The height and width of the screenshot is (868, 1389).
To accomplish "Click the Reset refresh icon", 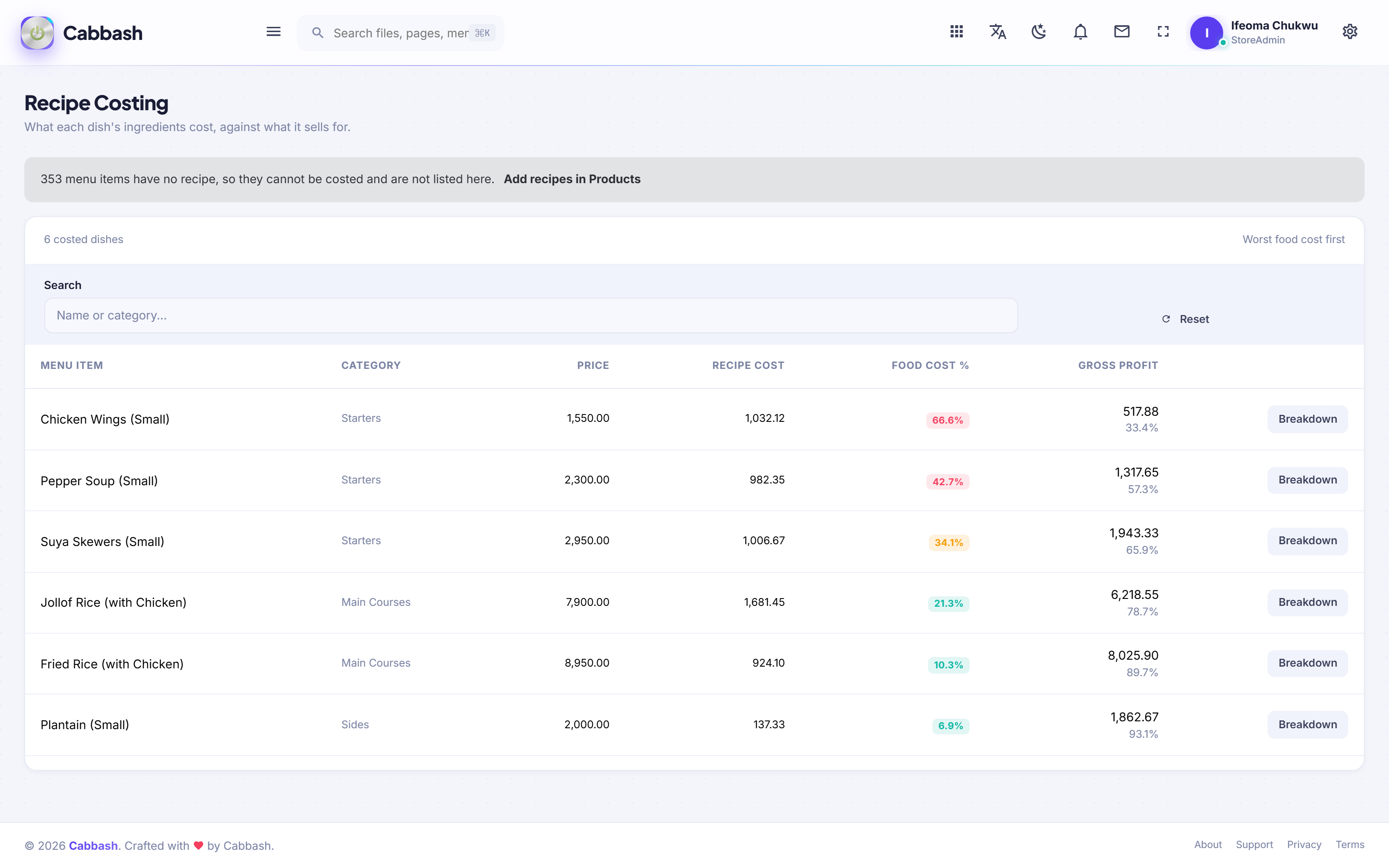I will point(1166,319).
